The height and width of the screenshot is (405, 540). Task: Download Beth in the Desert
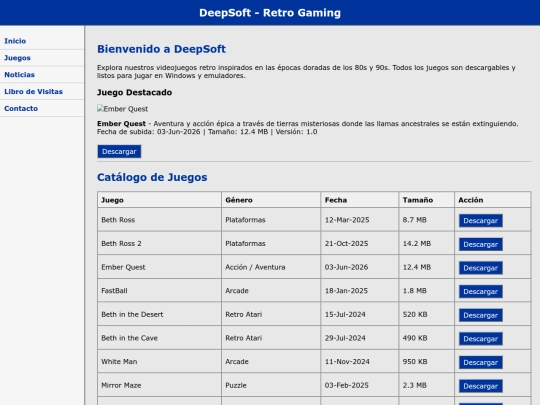pyautogui.click(x=480, y=315)
